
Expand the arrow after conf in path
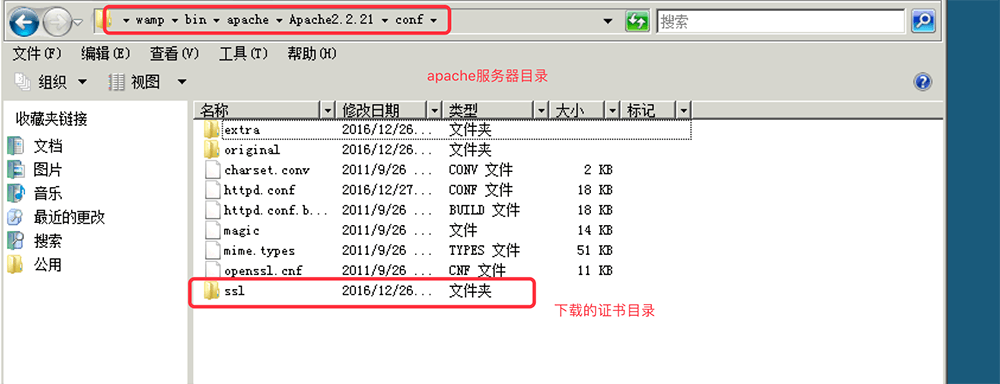coord(434,20)
